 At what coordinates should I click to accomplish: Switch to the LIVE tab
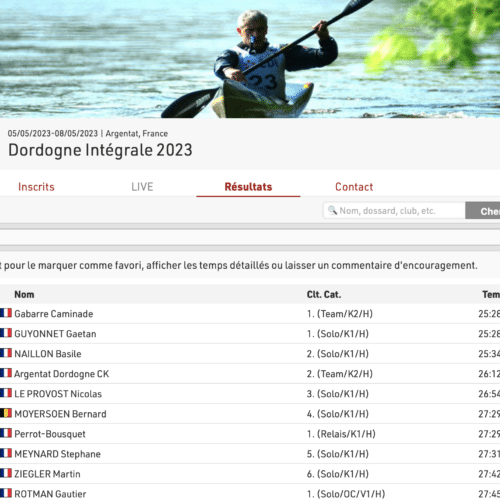coord(142,187)
